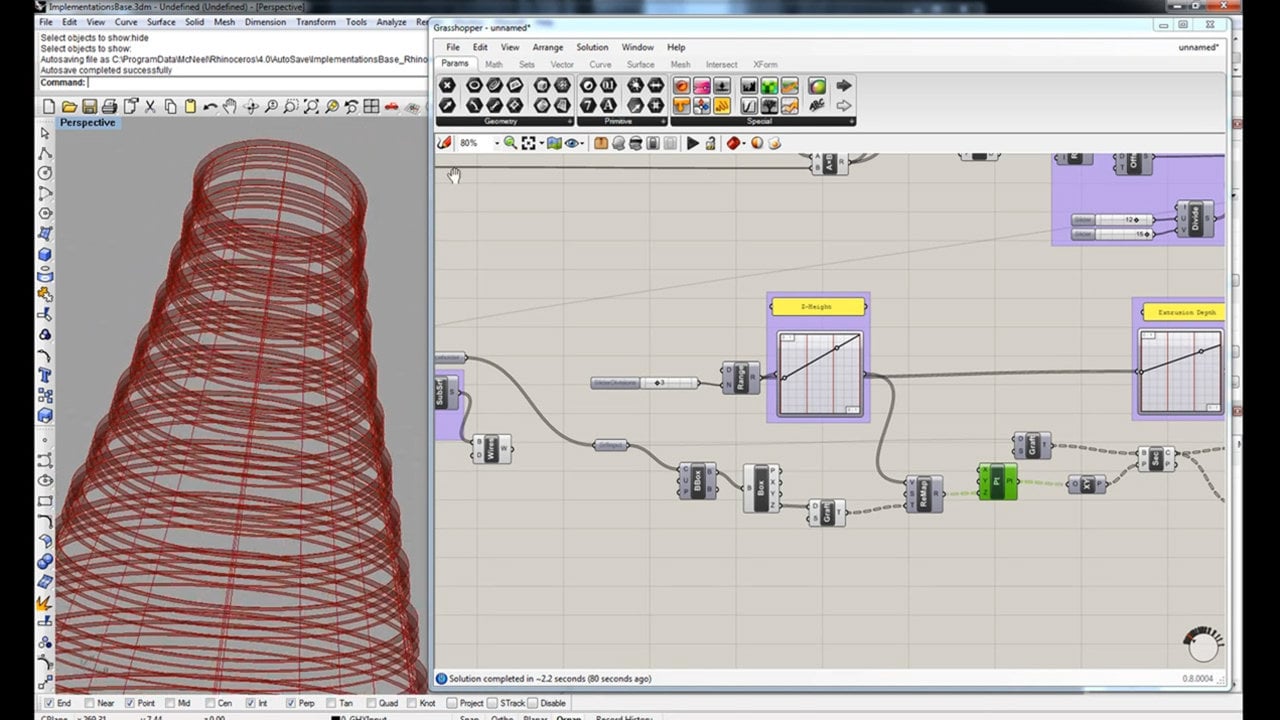Click the slider showing value 12
Screen dimensions: 1280x720
point(1113,220)
